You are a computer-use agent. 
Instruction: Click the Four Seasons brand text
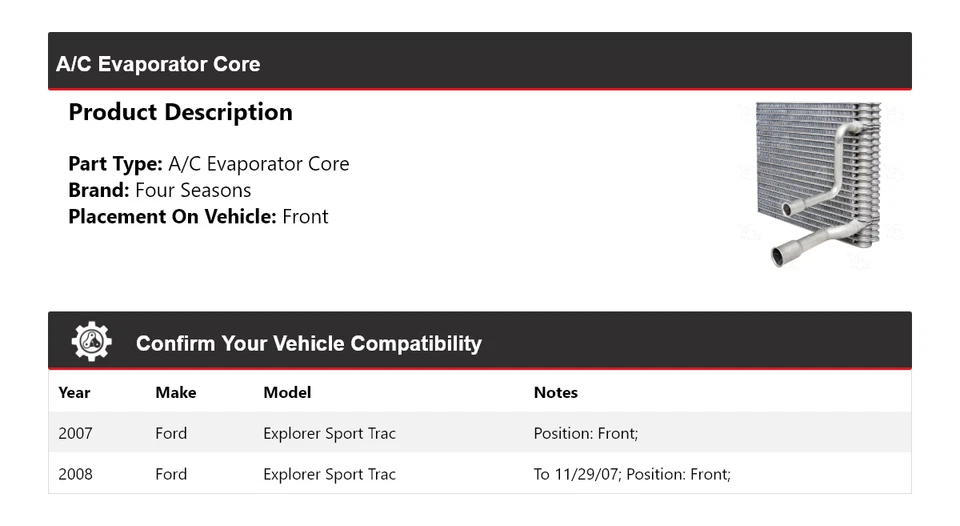pos(193,190)
